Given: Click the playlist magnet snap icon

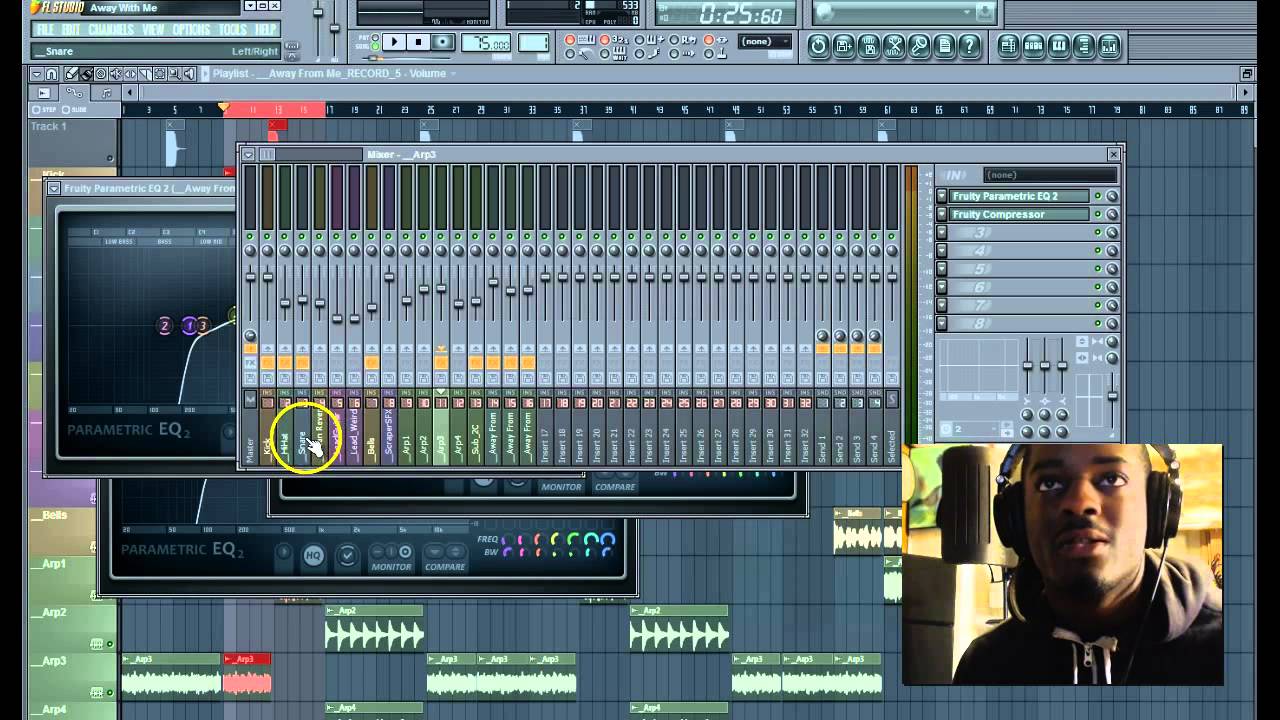Looking at the screenshot, I should pos(51,73).
